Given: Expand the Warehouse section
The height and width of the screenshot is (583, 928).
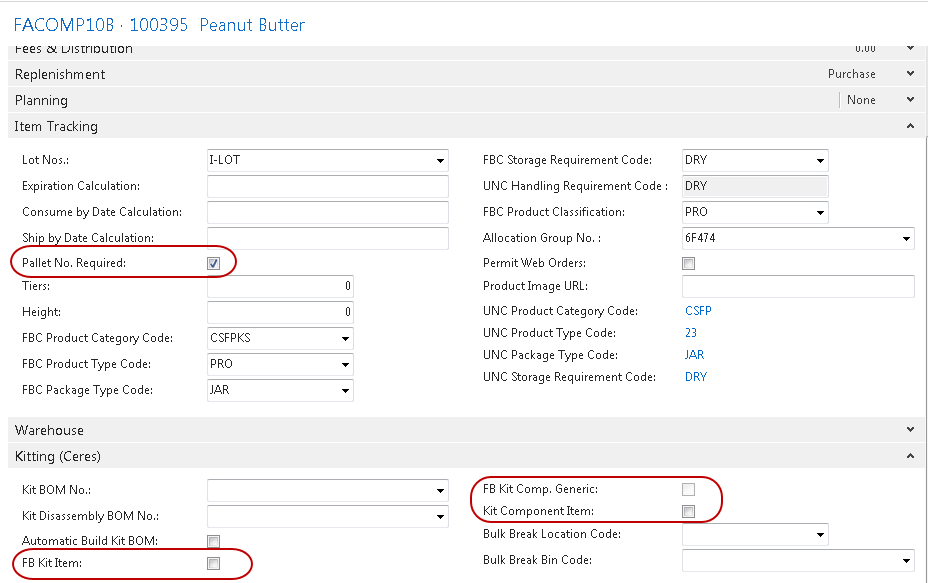Looking at the screenshot, I should (x=909, y=430).
